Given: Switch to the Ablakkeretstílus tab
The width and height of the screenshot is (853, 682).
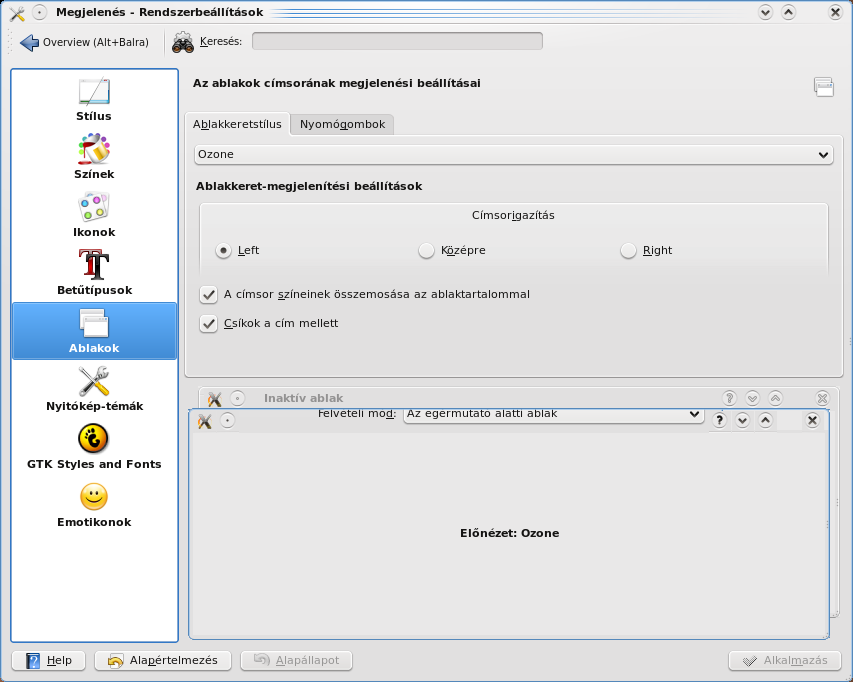Looking at the screenshot, I should coord(237,124).
